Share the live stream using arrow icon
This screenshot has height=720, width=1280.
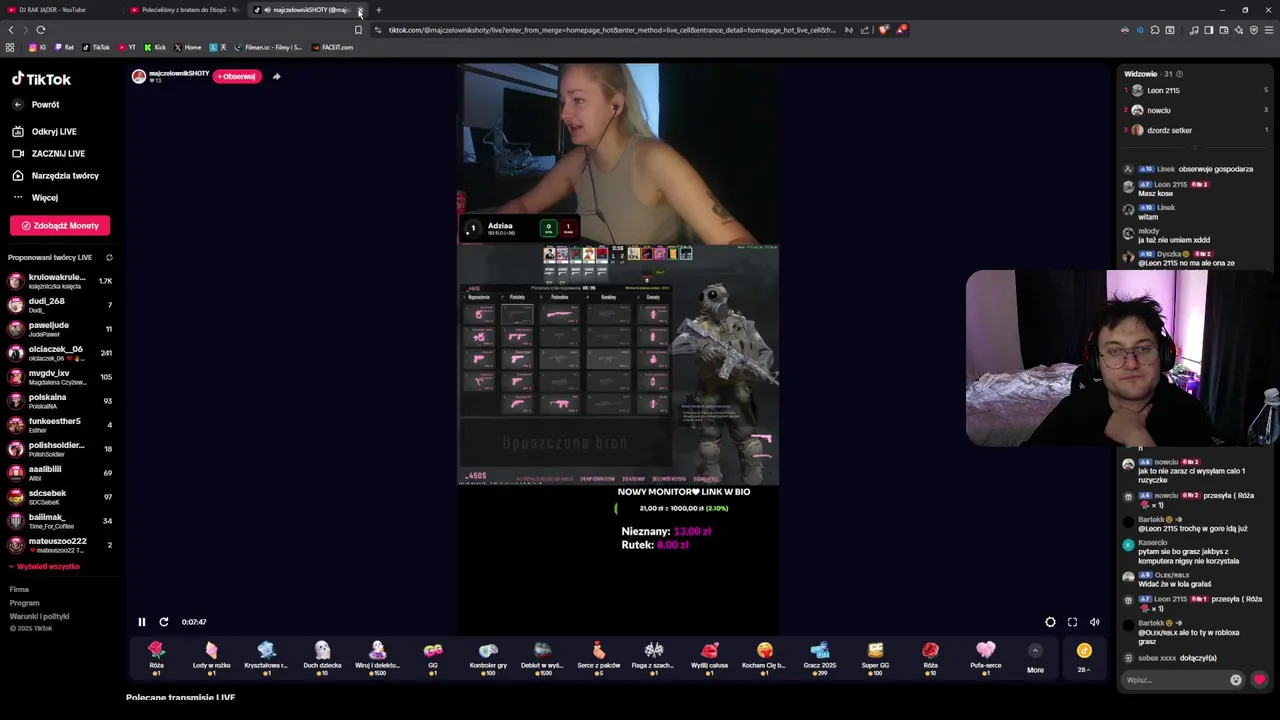coord(276,76)
